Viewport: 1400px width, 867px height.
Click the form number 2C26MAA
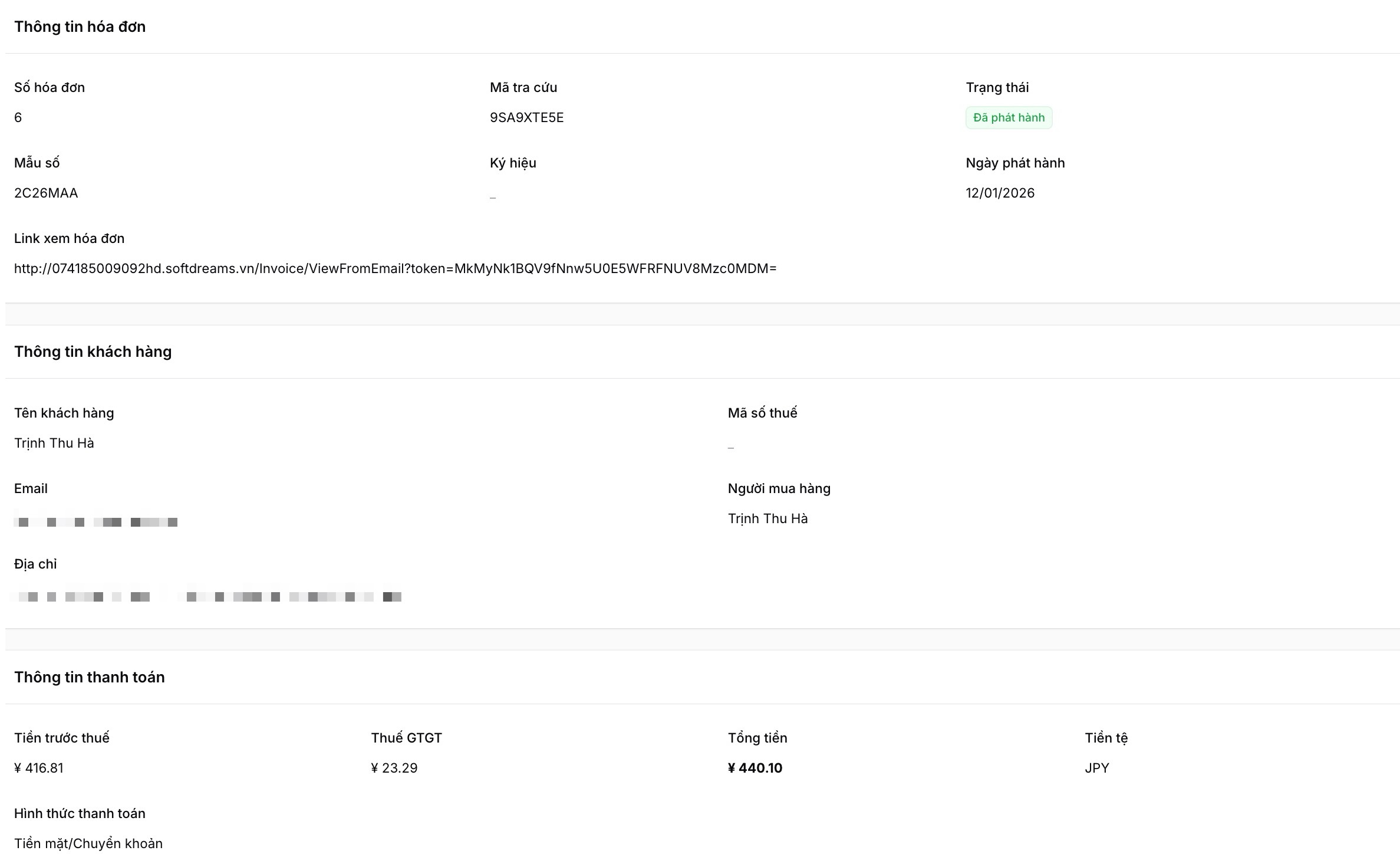(x=46, y=193)
